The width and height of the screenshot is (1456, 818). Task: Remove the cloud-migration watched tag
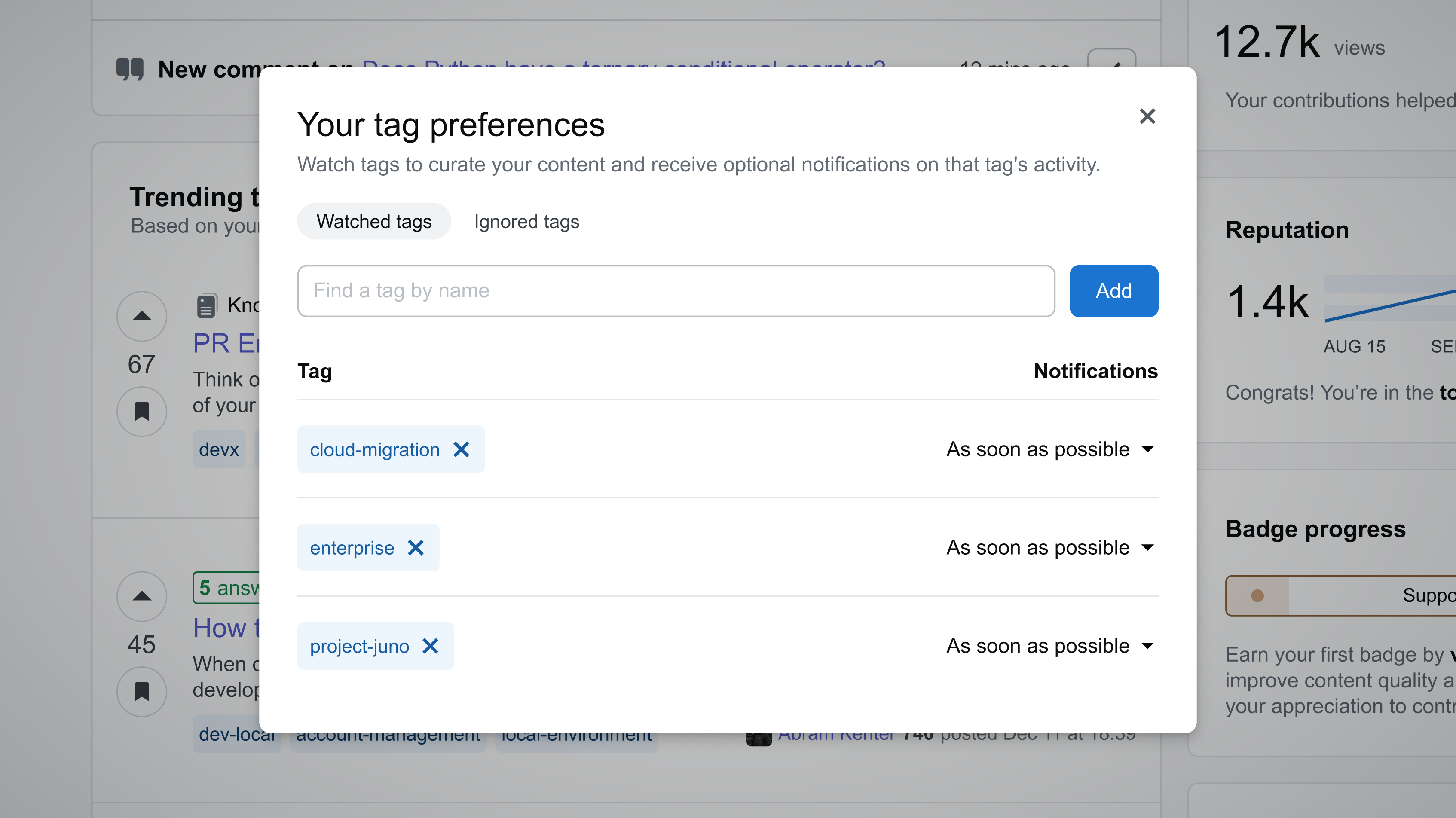pos(462,450)
